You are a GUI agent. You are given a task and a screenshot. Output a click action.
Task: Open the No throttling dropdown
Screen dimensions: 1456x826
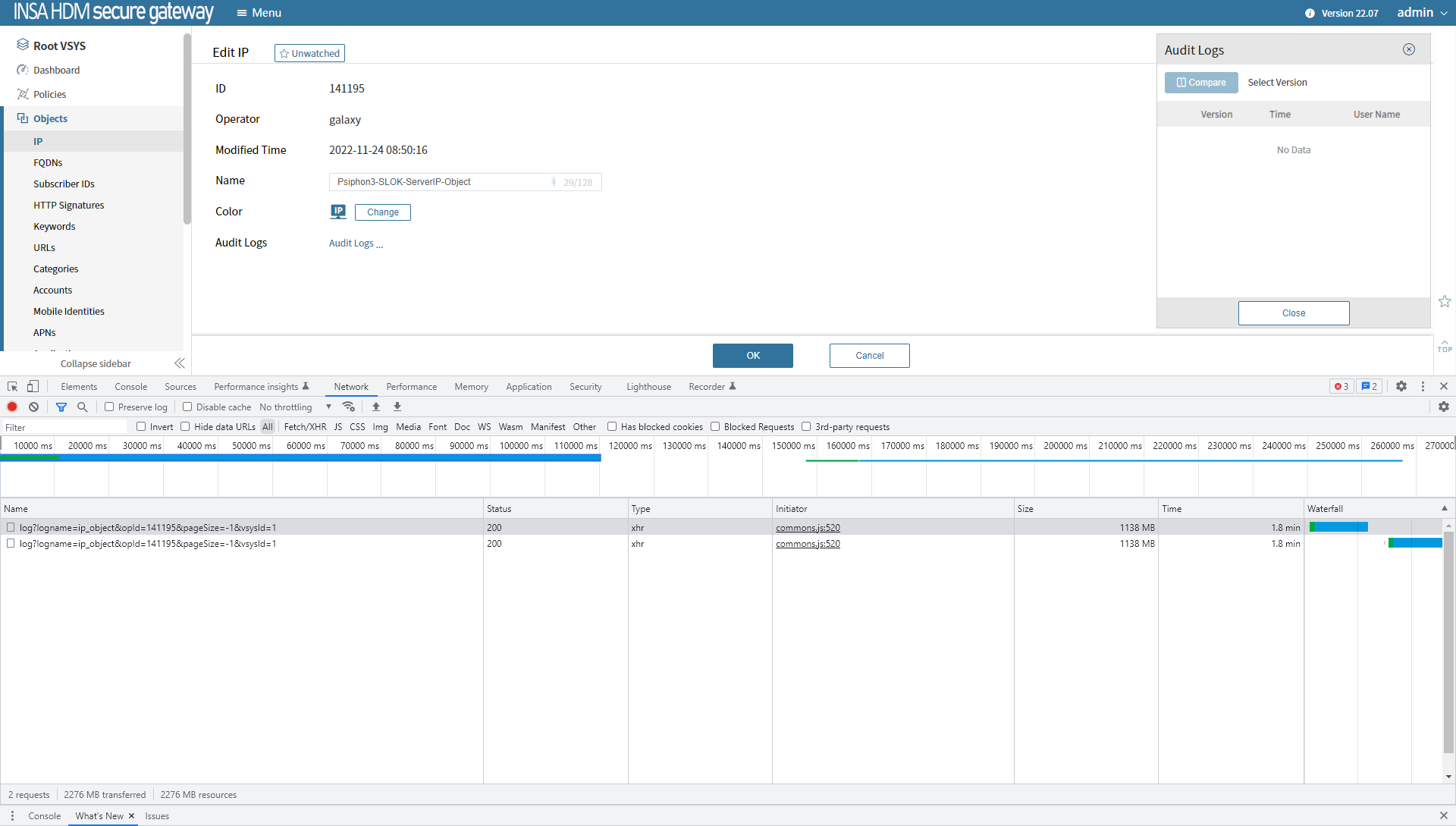click(x=296, y=407)
